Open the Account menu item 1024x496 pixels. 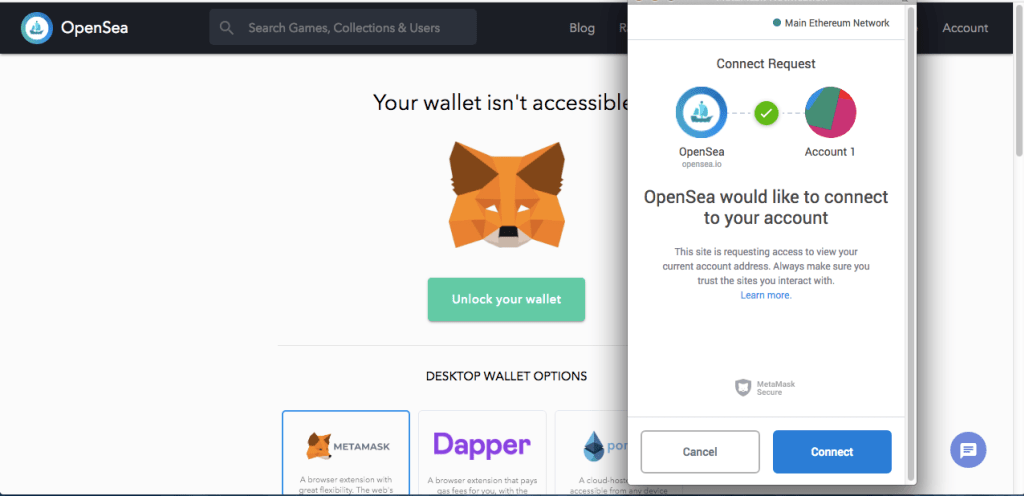[965, 28]
